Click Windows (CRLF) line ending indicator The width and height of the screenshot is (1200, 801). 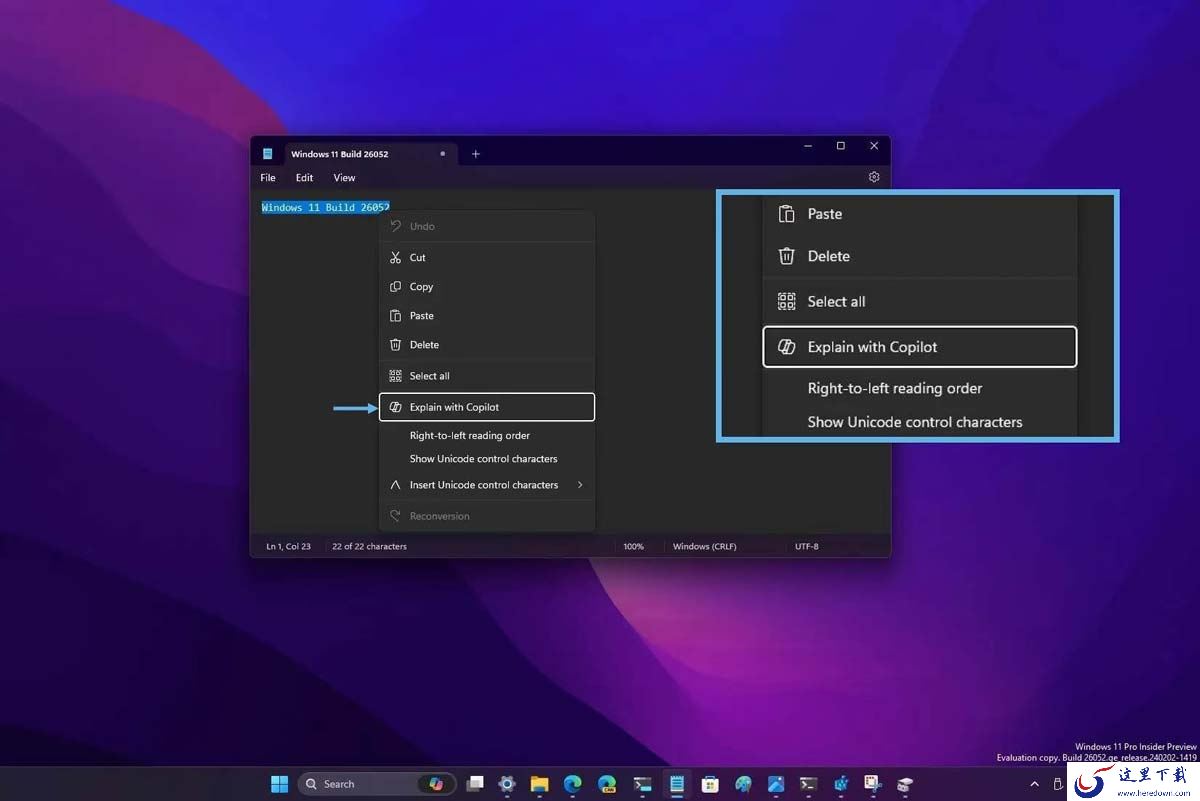click(x=704, y=547)
